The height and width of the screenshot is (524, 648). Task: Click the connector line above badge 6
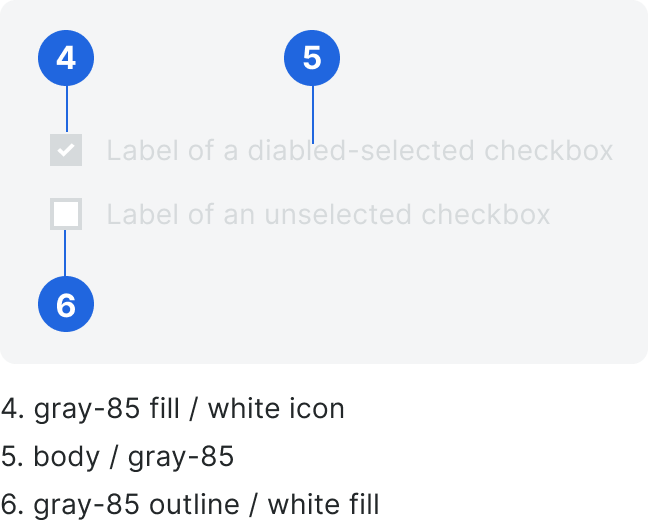coord(65,253)
